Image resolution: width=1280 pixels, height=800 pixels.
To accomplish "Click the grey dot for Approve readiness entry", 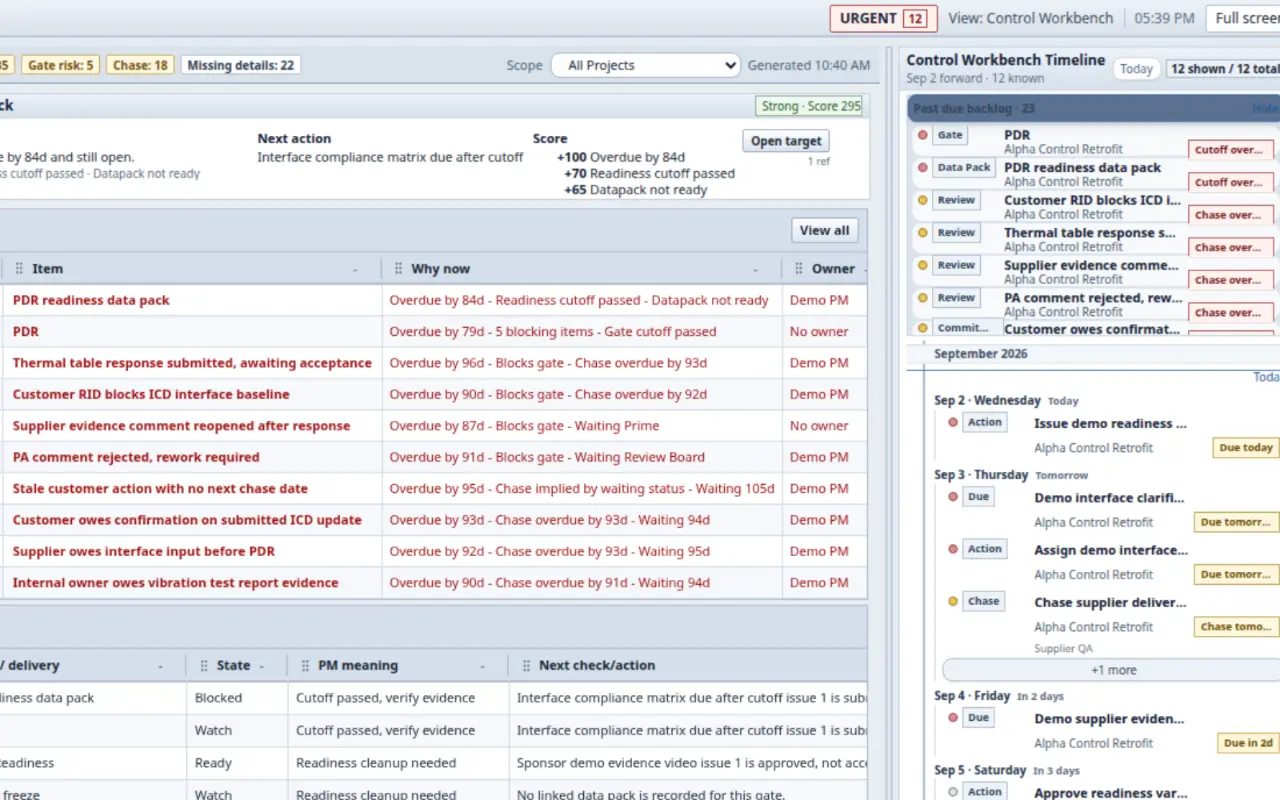I will (952, 791).
